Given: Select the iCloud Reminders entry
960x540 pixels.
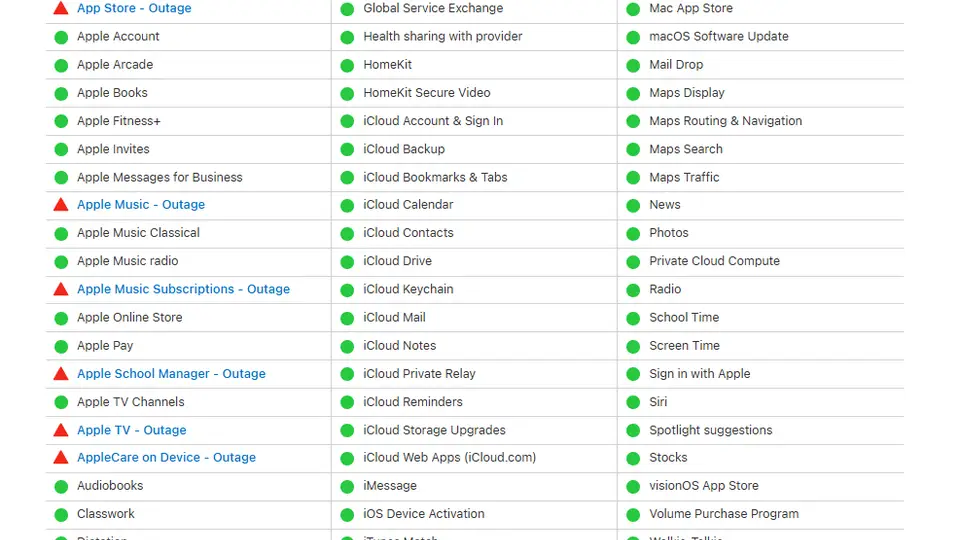Looking at the screenshot, I should coord(413,402).
